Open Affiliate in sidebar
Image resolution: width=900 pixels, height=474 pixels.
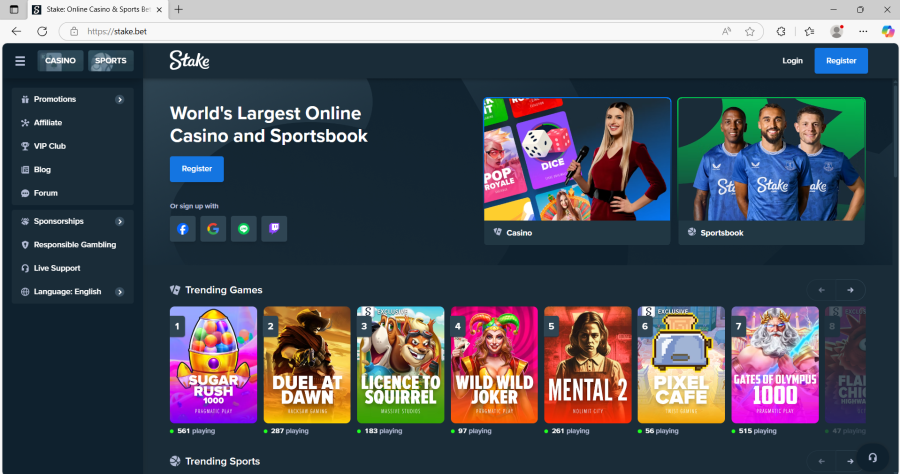pyautogui.click(x=73, y=123)
